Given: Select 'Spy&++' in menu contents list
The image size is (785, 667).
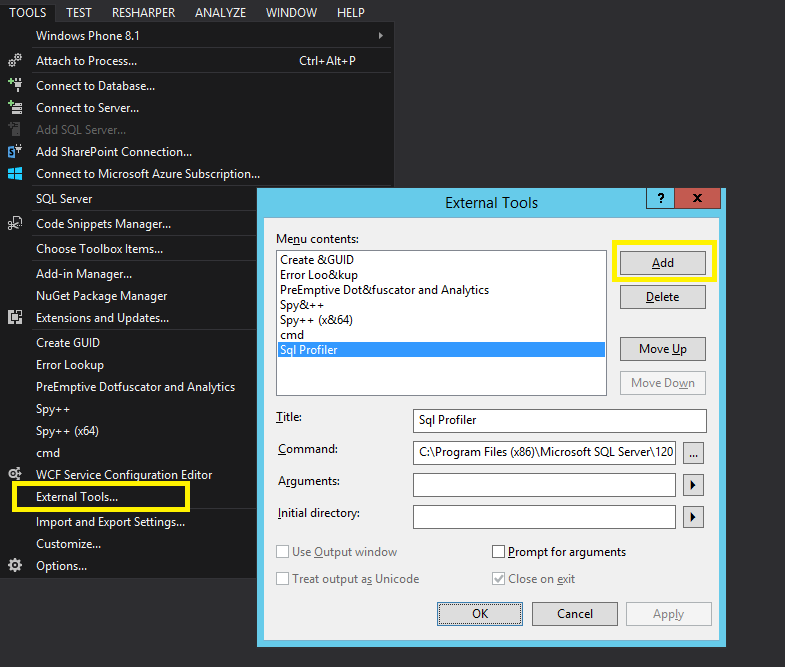Looking at the screenshot, I should tap(441, 305).
